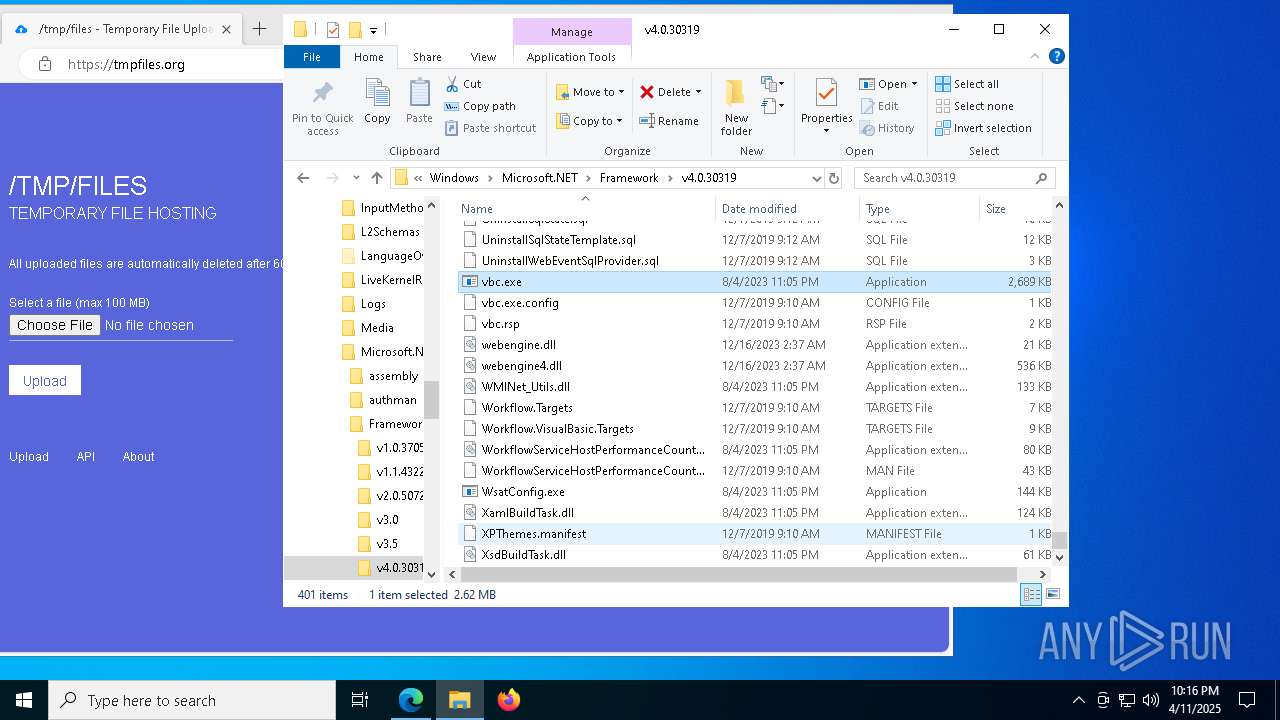
Task: Open new browser tab with plus
Action: coord(259,29)
